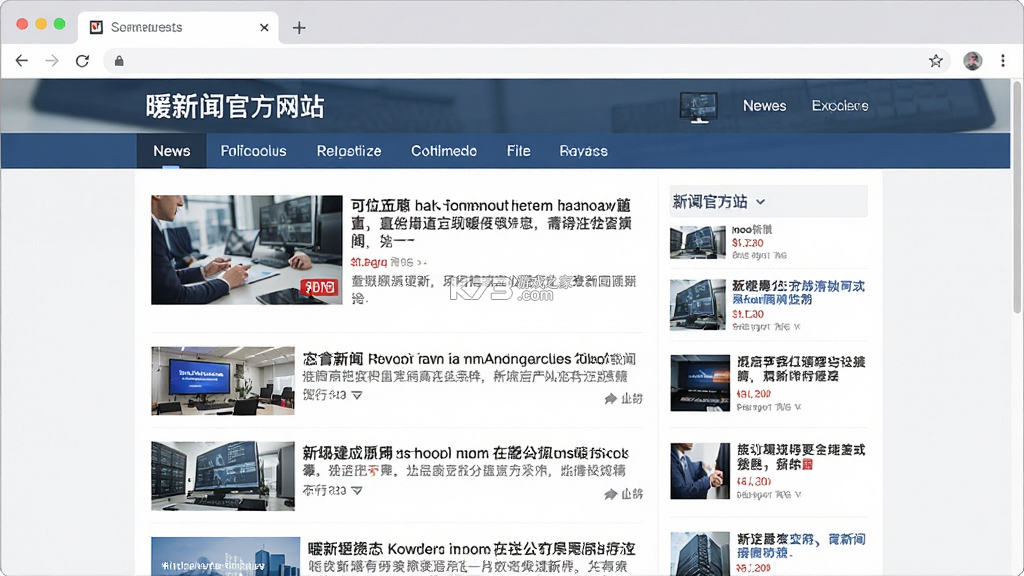Screen dimensions: 1024x576
Task: Bookmark this page with the star icon
Action: point(936,61)
